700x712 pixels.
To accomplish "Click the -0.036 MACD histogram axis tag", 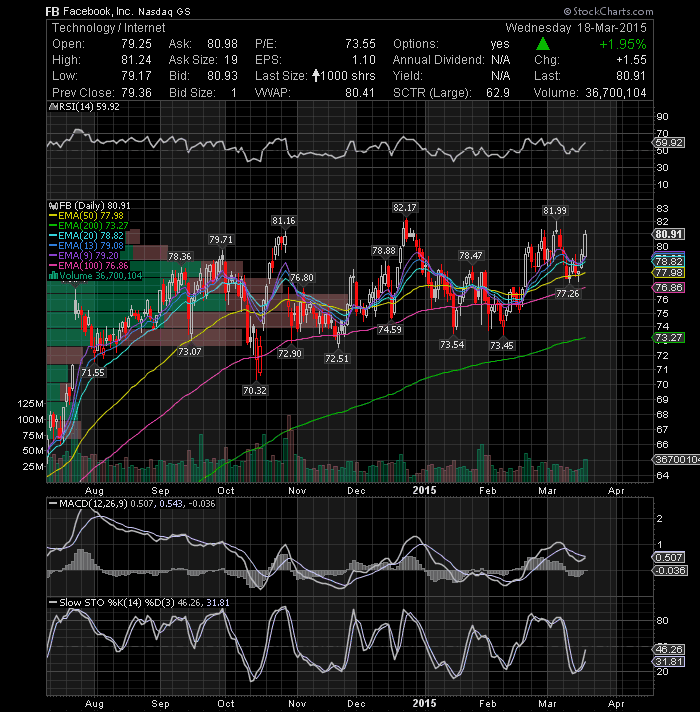I will pyautogui.click(x=670, y=570).
